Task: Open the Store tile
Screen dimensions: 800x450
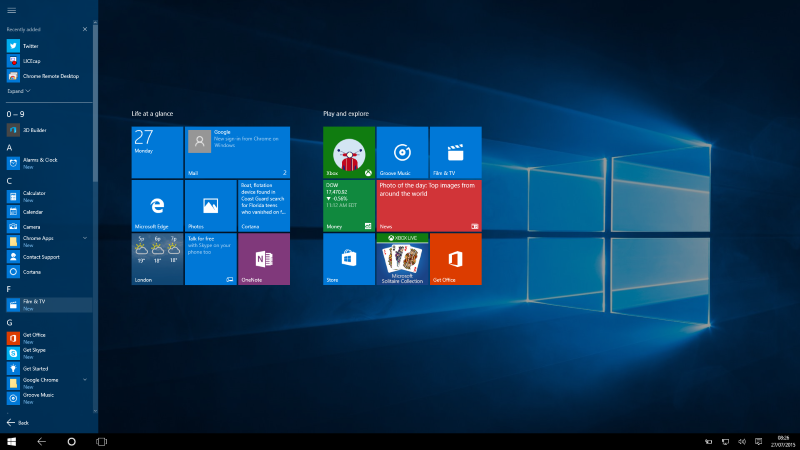Action: tap(349, 259)
